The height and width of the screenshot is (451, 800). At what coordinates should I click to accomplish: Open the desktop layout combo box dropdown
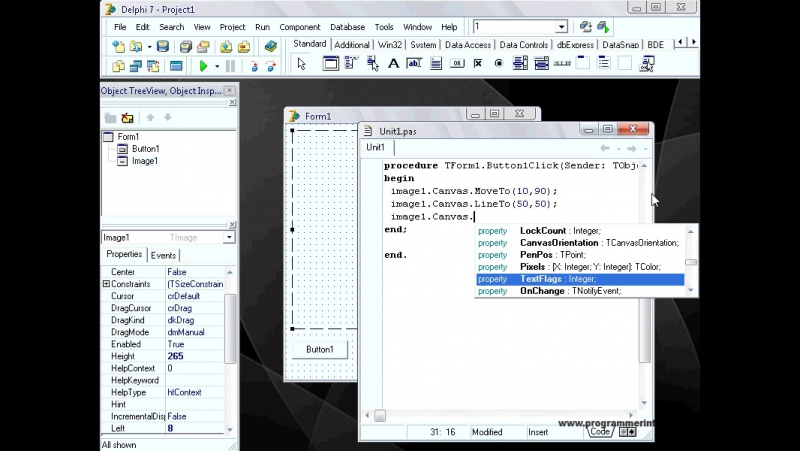[x=561, y=27]
